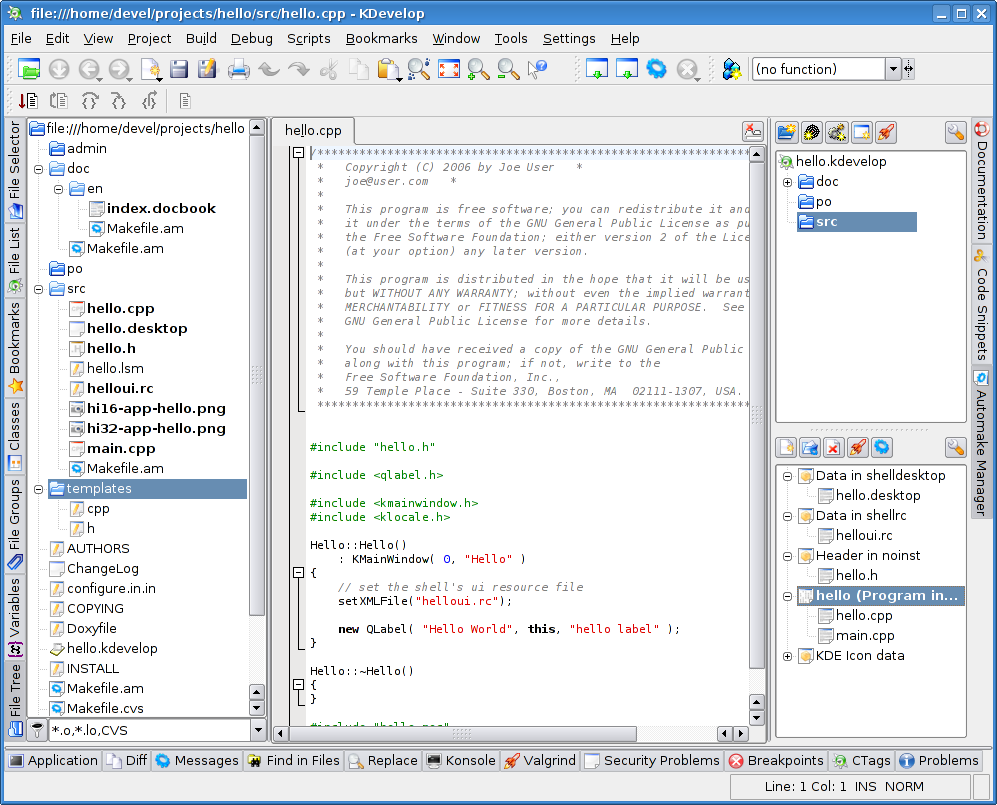This screenshot has height=805, width=997.
Task: Toggle the fold marker at the license comment
Action: 297,153
